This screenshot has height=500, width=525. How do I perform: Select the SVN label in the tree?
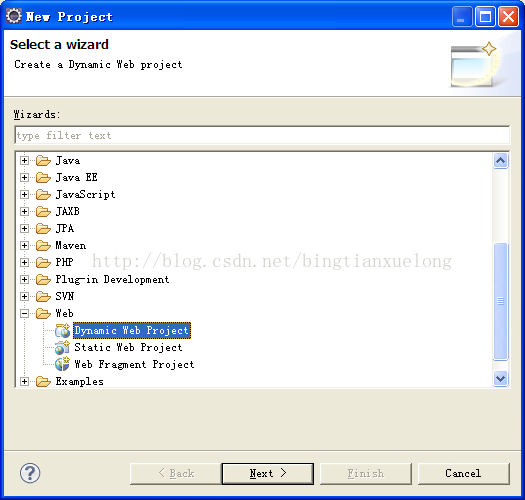pos(65,296)
